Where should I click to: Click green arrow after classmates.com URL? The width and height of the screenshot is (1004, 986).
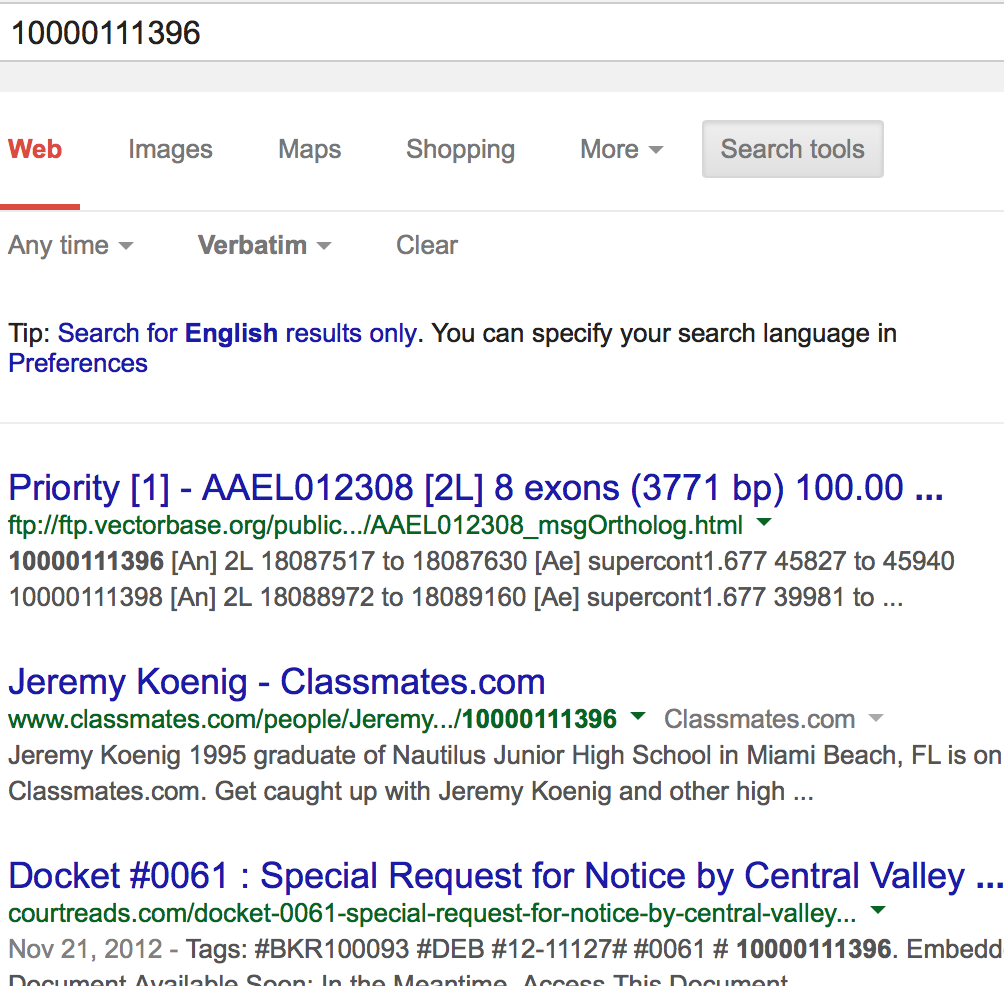638,717
